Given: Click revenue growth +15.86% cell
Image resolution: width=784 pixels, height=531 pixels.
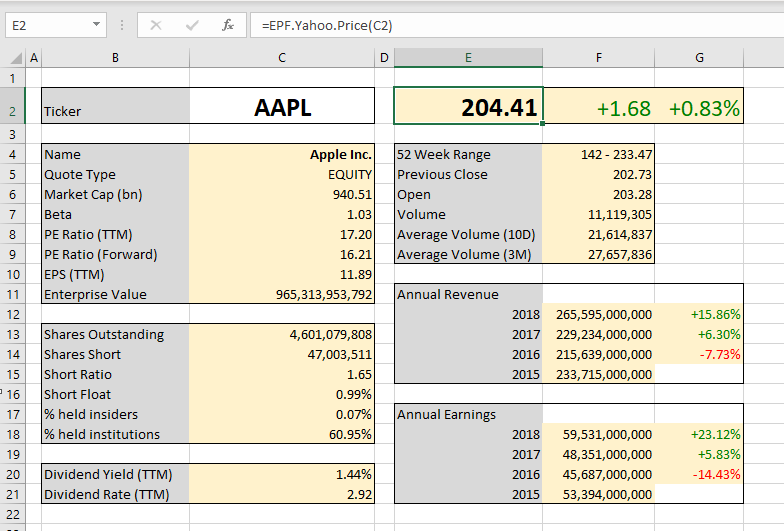Looking at the screenshot, I should [699, 314].
